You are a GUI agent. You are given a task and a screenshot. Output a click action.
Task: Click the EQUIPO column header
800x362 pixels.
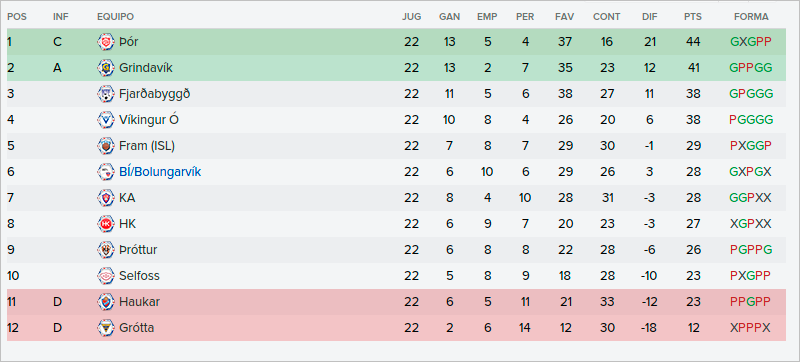[115, 17]
